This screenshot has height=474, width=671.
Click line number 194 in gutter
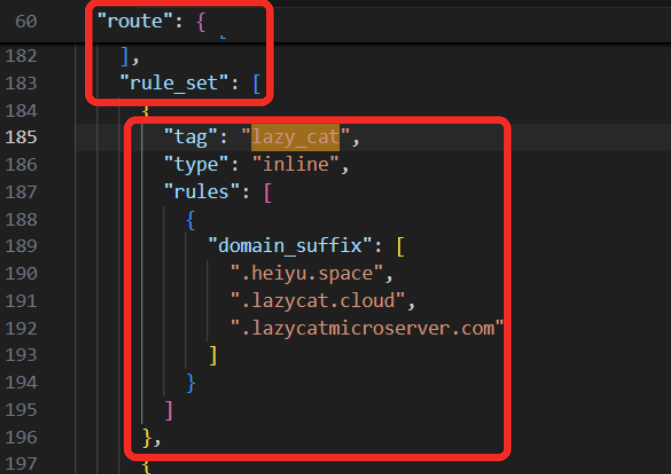pos(21,383)
